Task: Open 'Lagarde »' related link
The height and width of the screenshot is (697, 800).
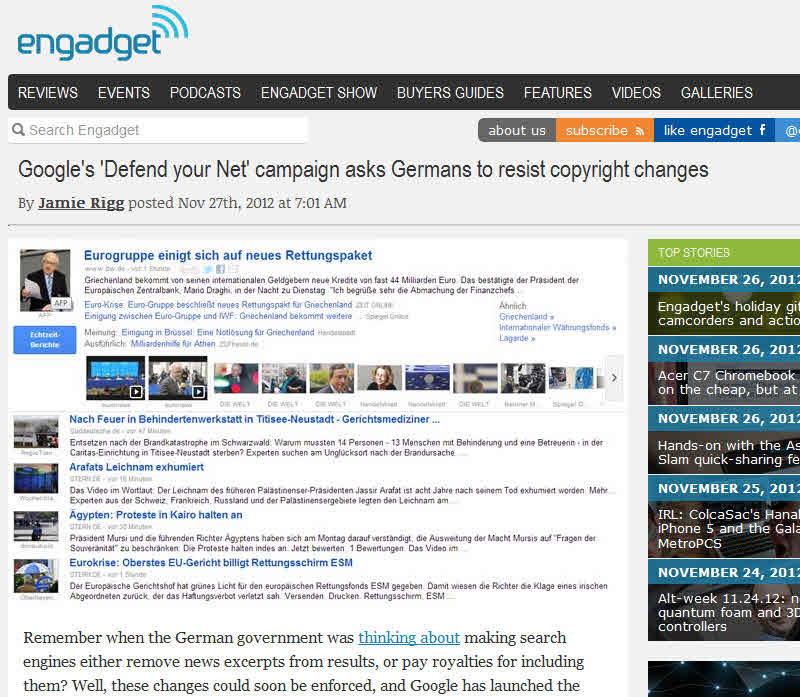Action: (517, 338)
